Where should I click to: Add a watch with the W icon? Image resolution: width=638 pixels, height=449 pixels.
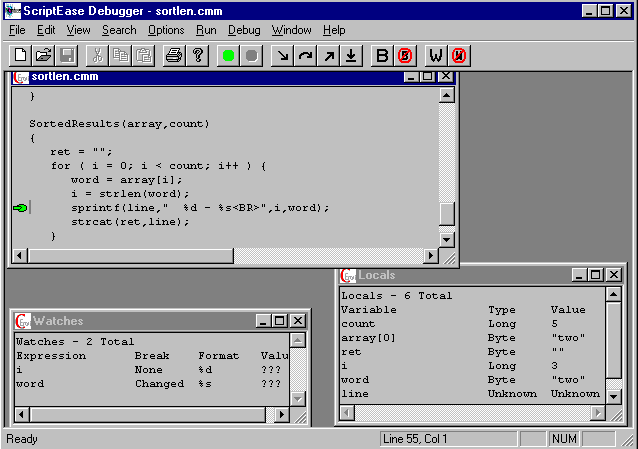pyautogui.click(x=436, y=55)
